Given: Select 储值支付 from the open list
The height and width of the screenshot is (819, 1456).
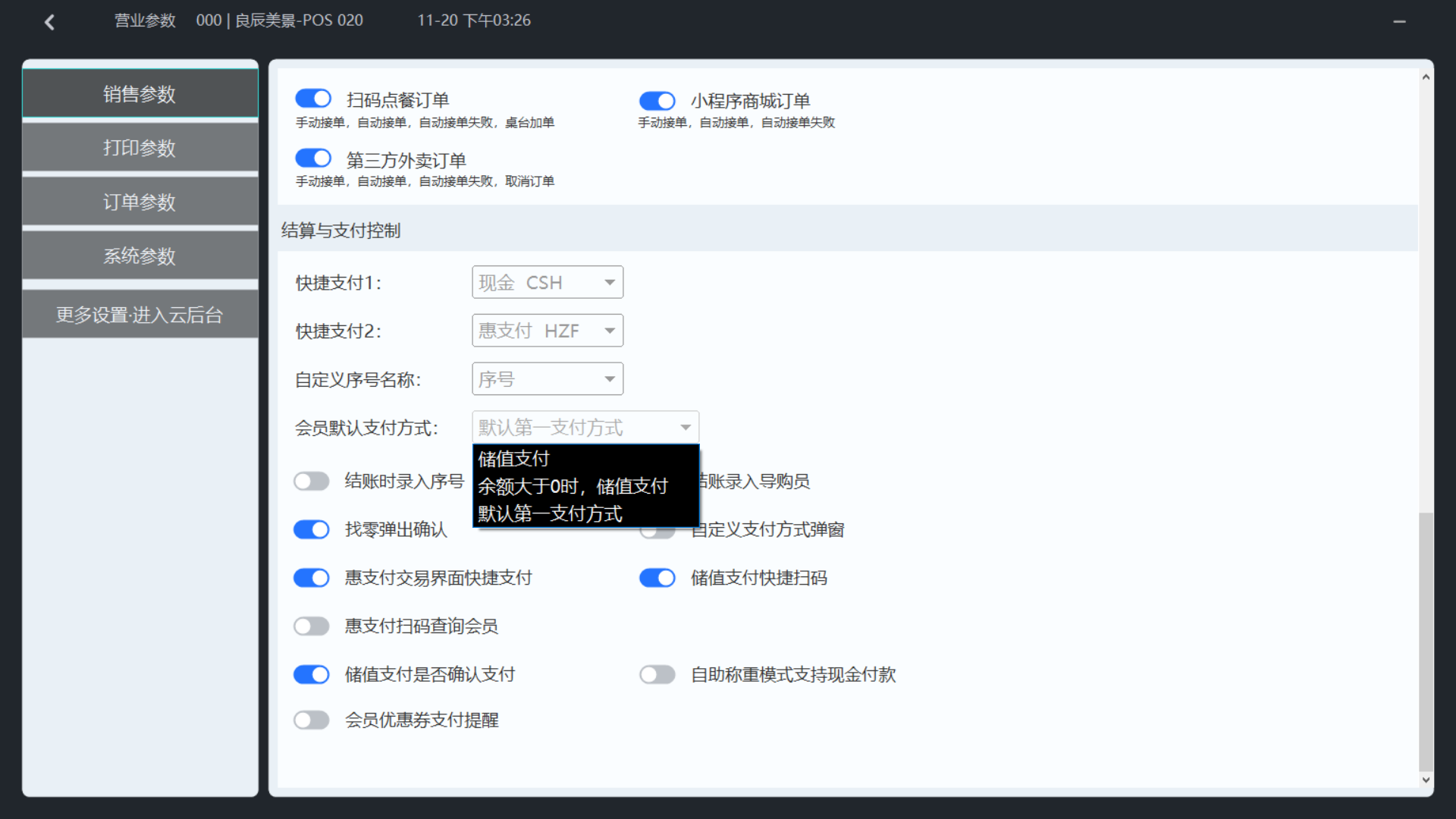Looking at the screenshot, I should tap(513, 459).
